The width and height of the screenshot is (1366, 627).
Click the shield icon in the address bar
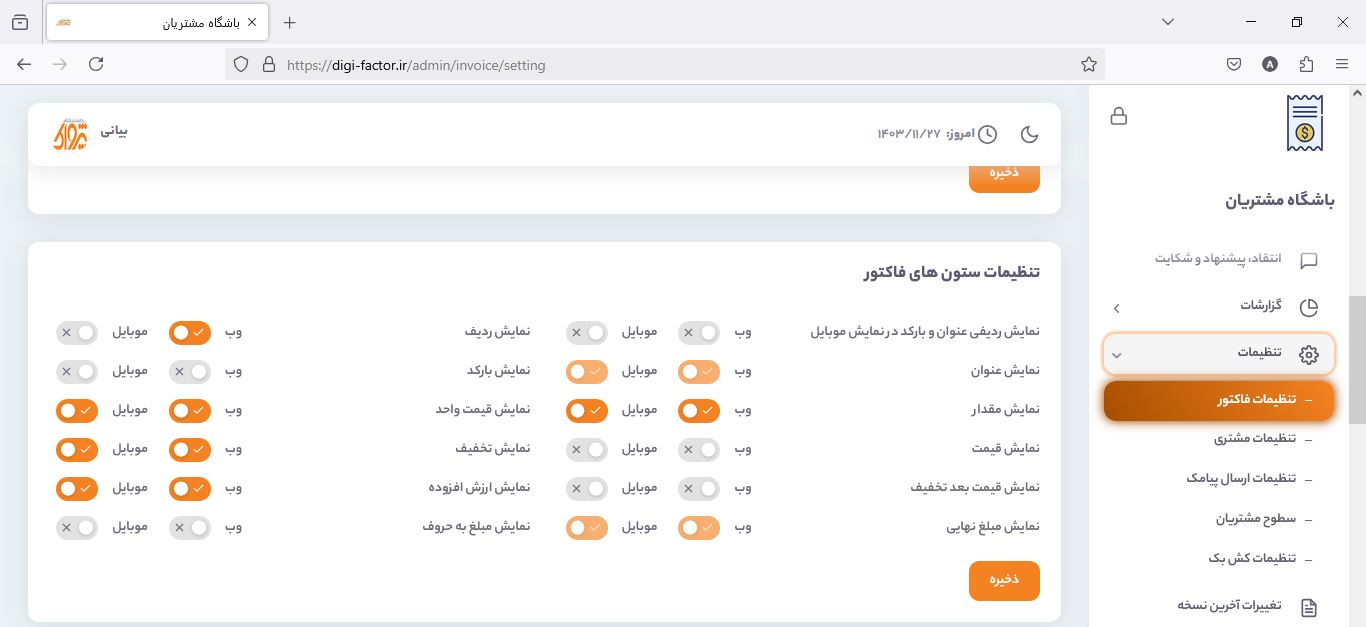tap(241, 65)
